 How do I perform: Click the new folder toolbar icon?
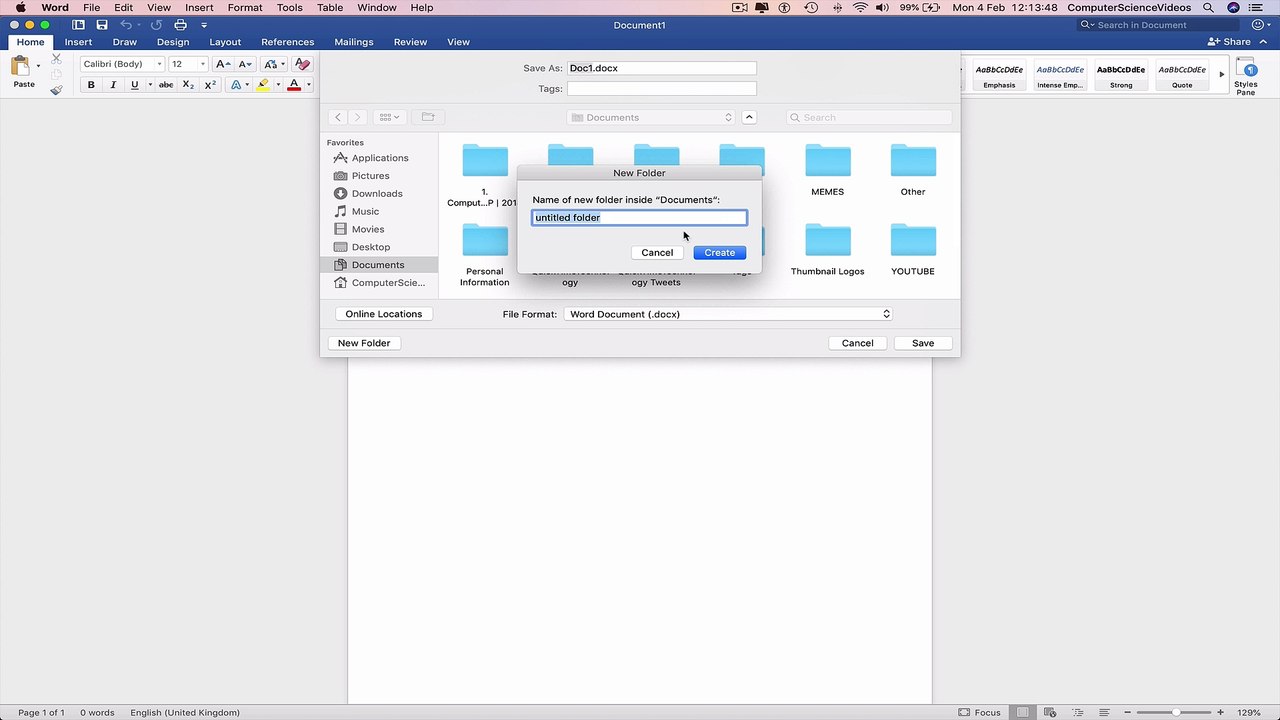click(428, 117)
